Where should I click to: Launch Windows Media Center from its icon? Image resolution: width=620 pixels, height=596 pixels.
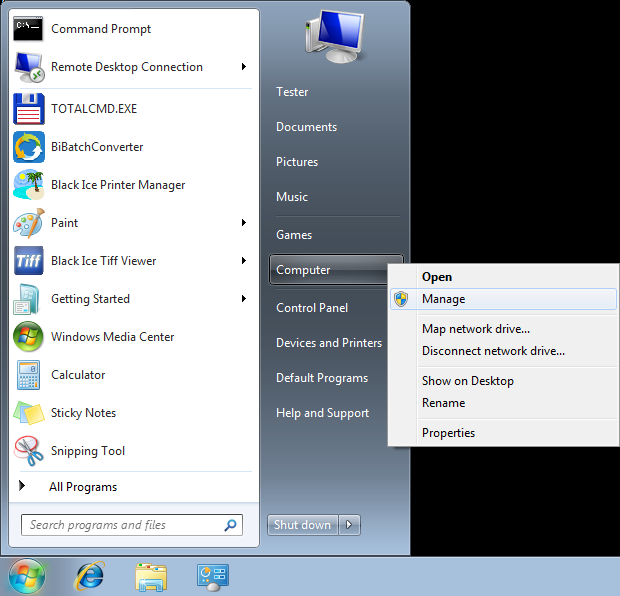click(x=28, y=337)
